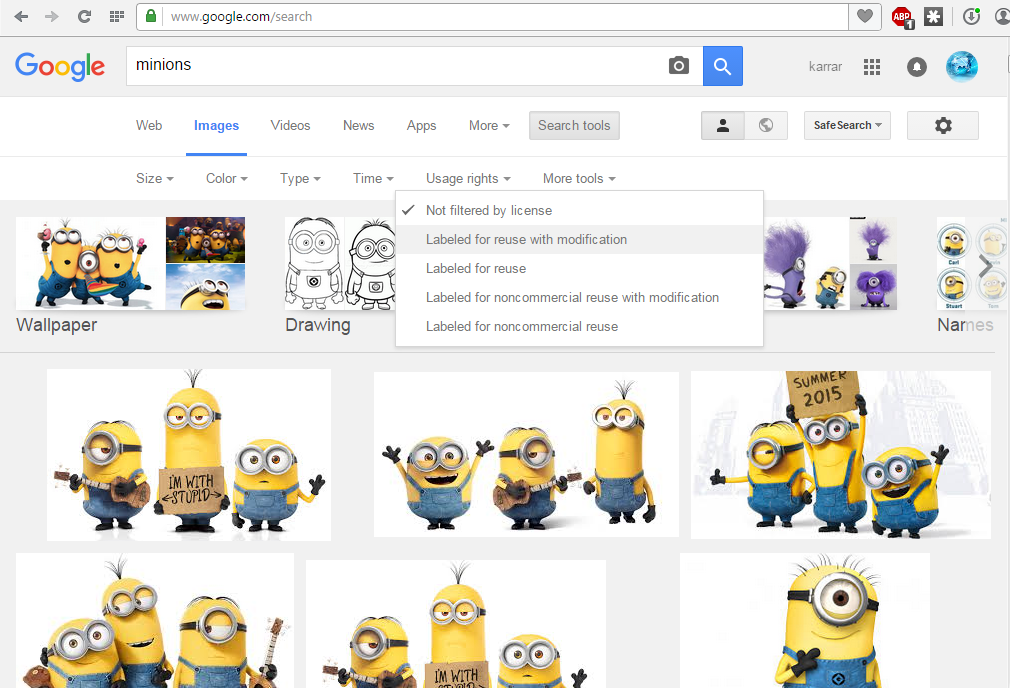The width and height of the screenshot is (1010, 688).
Task: Choose Labeled for noncommercial reuse
Action: coord(580,327)
